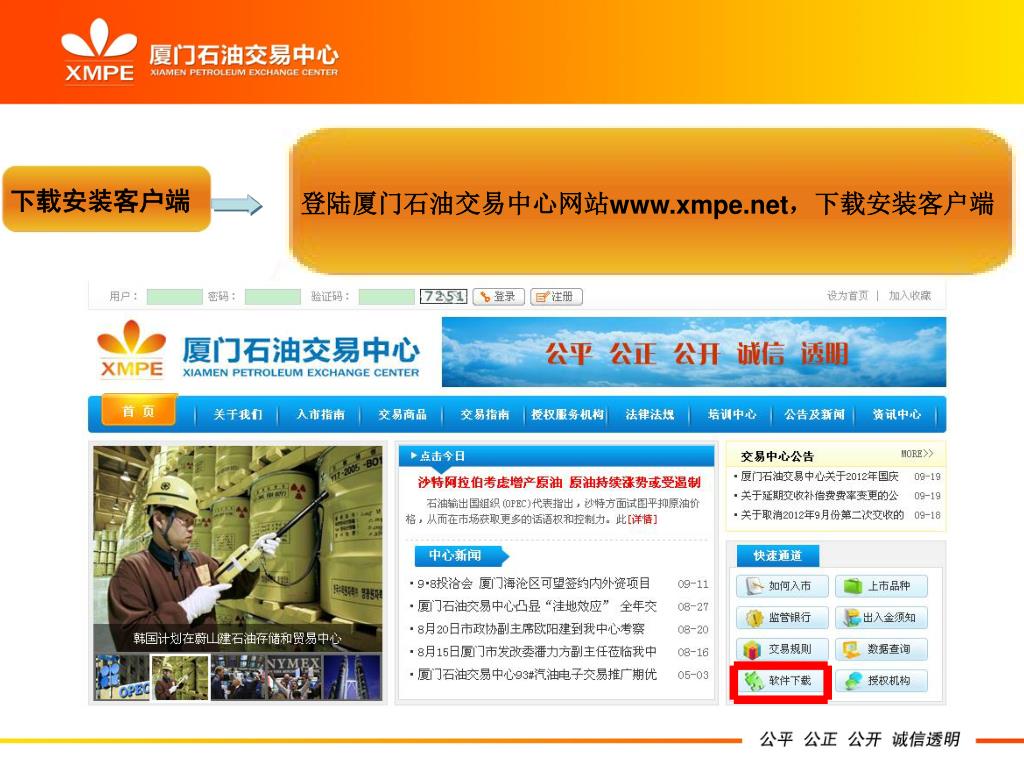The height and width of the screenshot is (768, 1024).
Task: Open announcement 厦门石油交易中心关于2012年国庆
Action: pyautogui.click(x=819, y=477)
